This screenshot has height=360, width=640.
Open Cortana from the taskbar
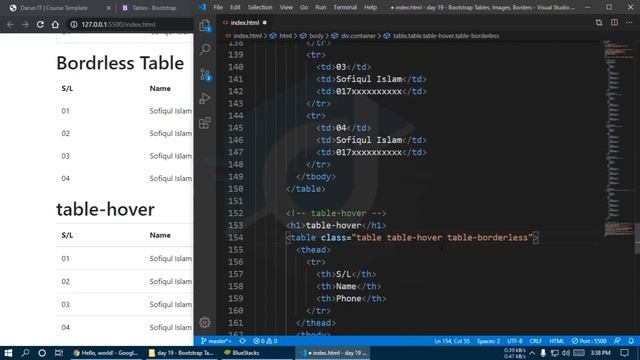[42, 353]
